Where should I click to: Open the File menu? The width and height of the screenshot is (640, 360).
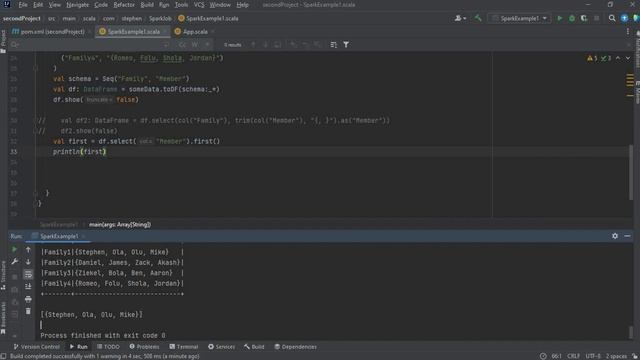pyautogui.click(x=23, y=5)
